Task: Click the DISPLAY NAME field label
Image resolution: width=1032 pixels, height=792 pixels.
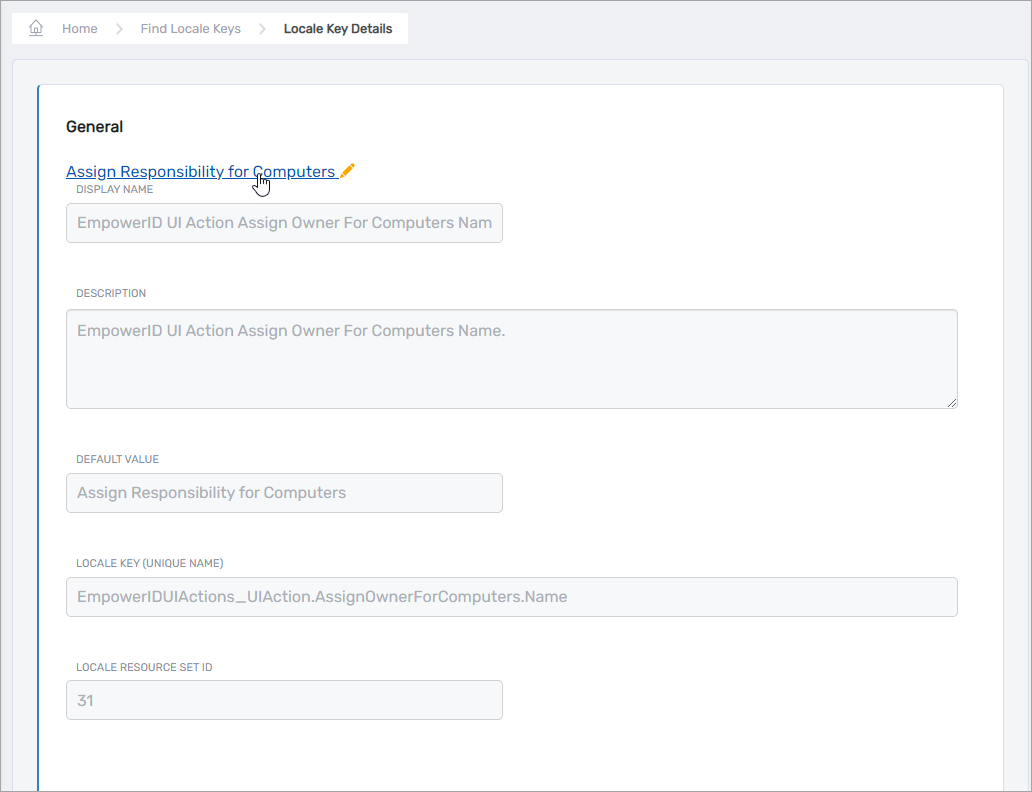Action: (114, 189)
